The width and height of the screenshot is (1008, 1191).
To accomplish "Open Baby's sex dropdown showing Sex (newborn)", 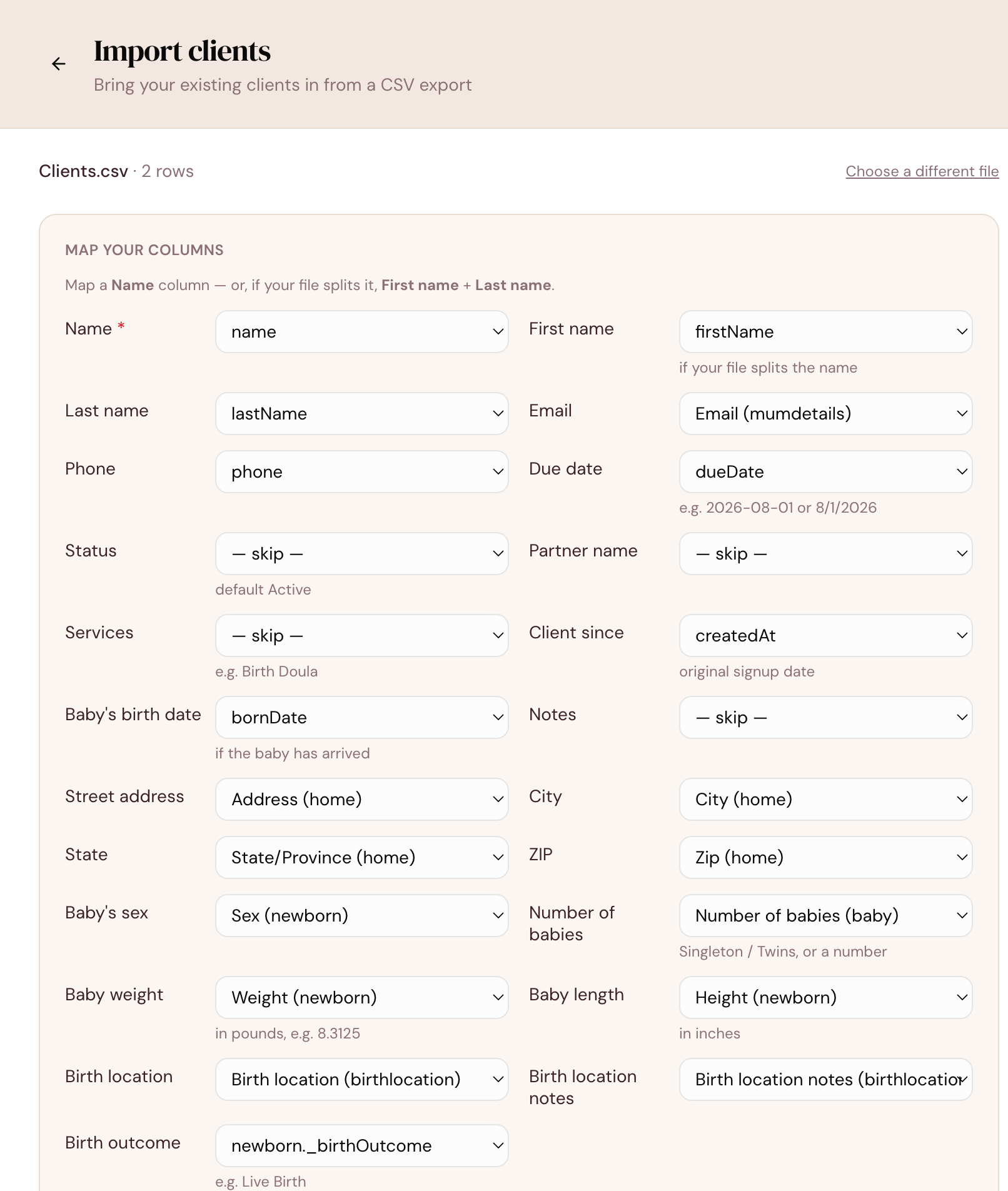I will pyautogui.click(x=362, y=916).
